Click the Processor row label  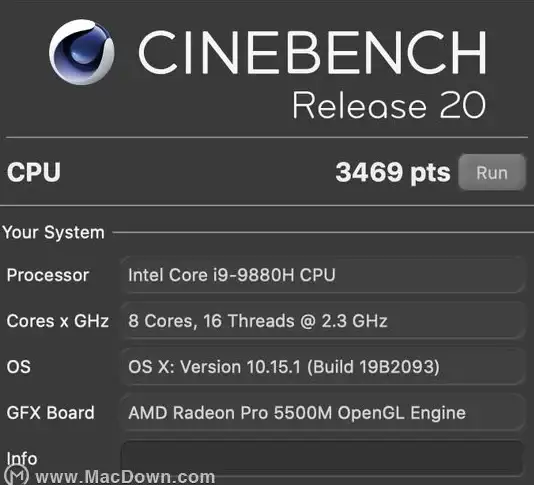point(48,275)
